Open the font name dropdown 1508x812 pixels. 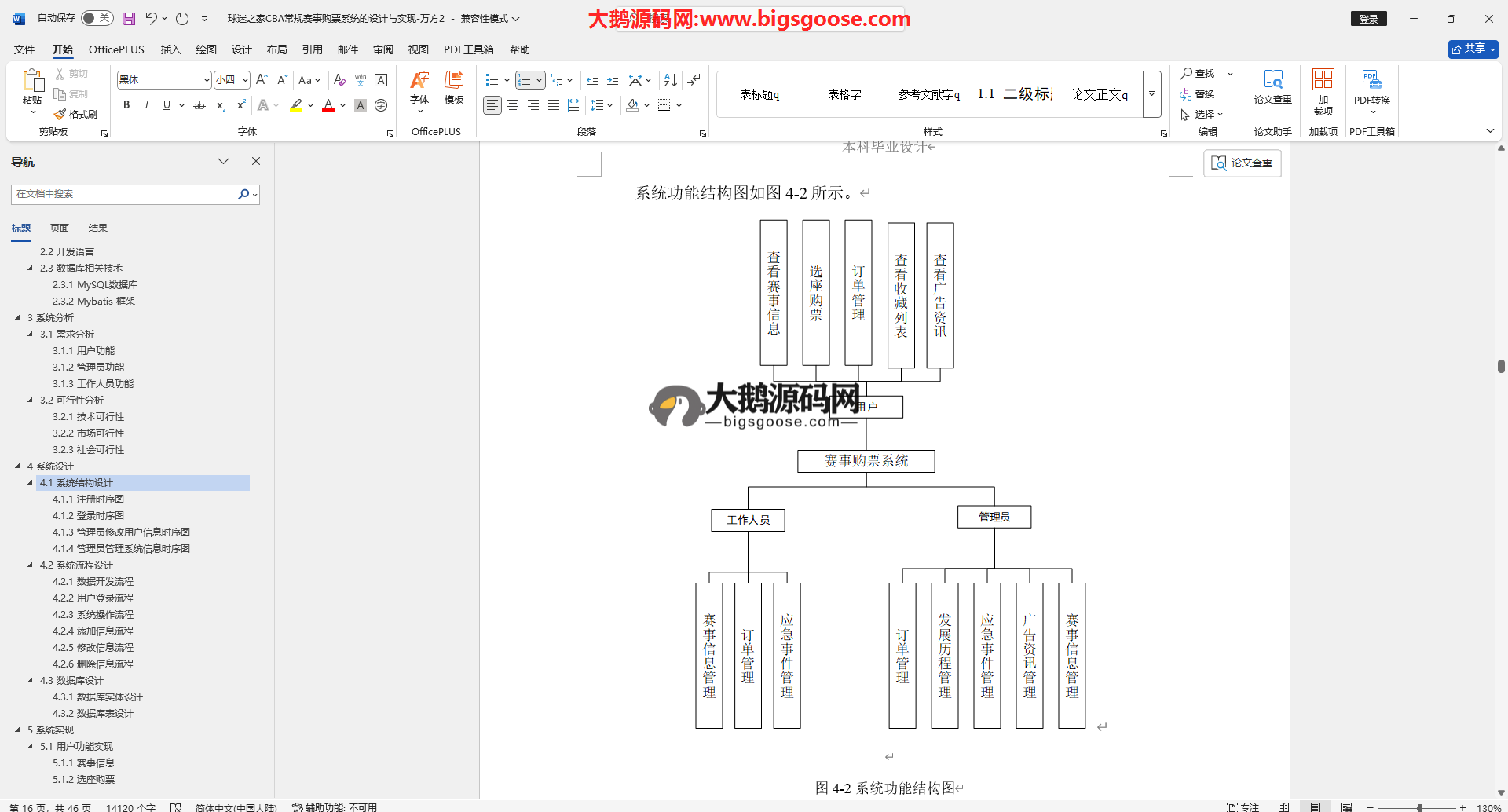click(207, 80)
